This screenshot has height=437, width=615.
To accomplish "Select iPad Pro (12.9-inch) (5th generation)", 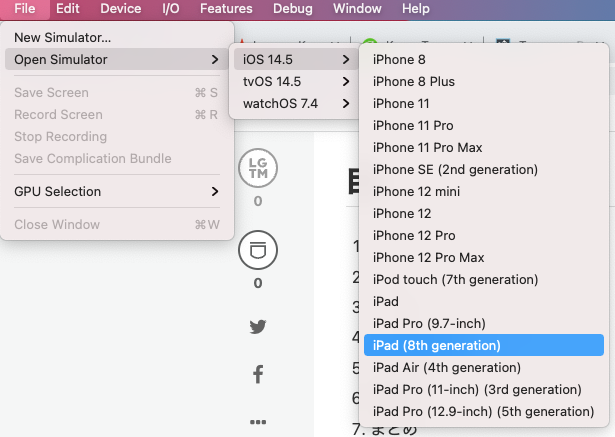I will [x=484, y=411].
